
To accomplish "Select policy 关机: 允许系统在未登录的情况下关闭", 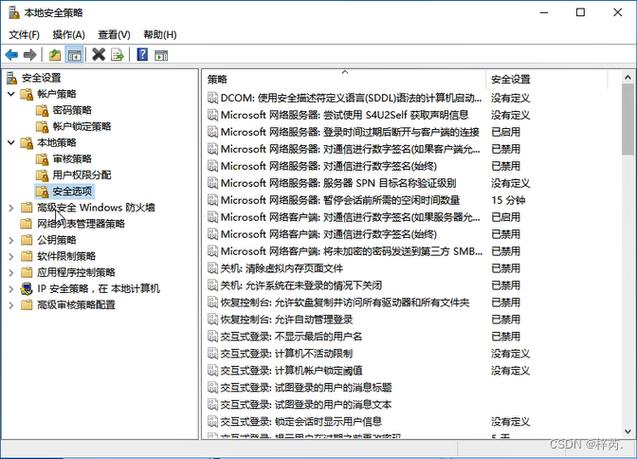I will (x=301, y=285).
